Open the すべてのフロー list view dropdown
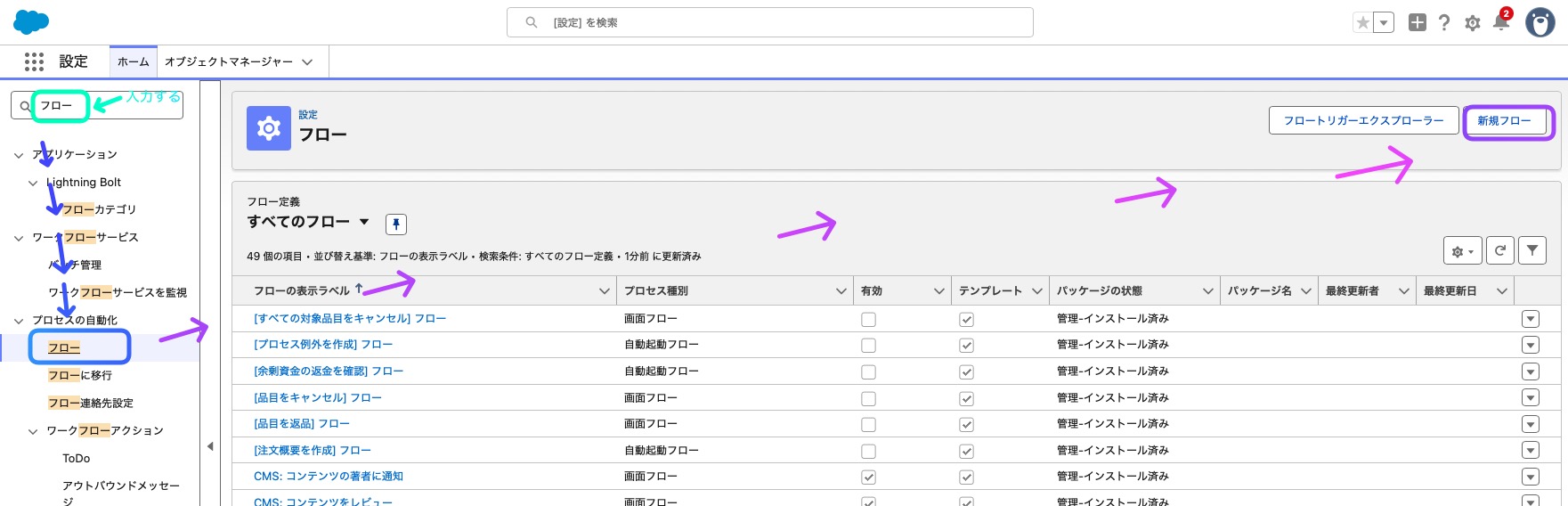The height and width of the screenshot is (506, 1568). coord(364,222)
